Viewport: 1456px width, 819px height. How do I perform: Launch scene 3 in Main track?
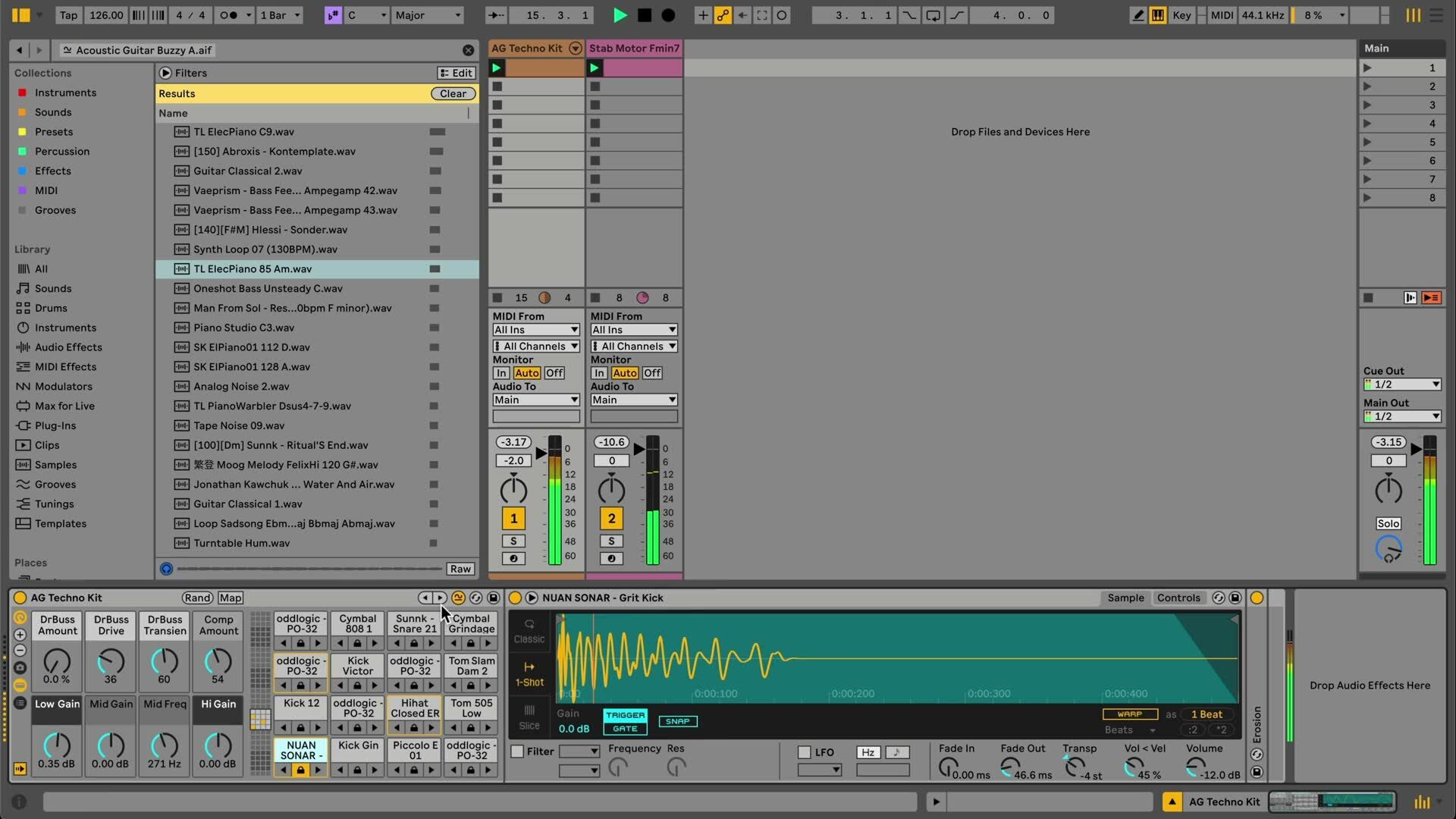(1367, 105)
